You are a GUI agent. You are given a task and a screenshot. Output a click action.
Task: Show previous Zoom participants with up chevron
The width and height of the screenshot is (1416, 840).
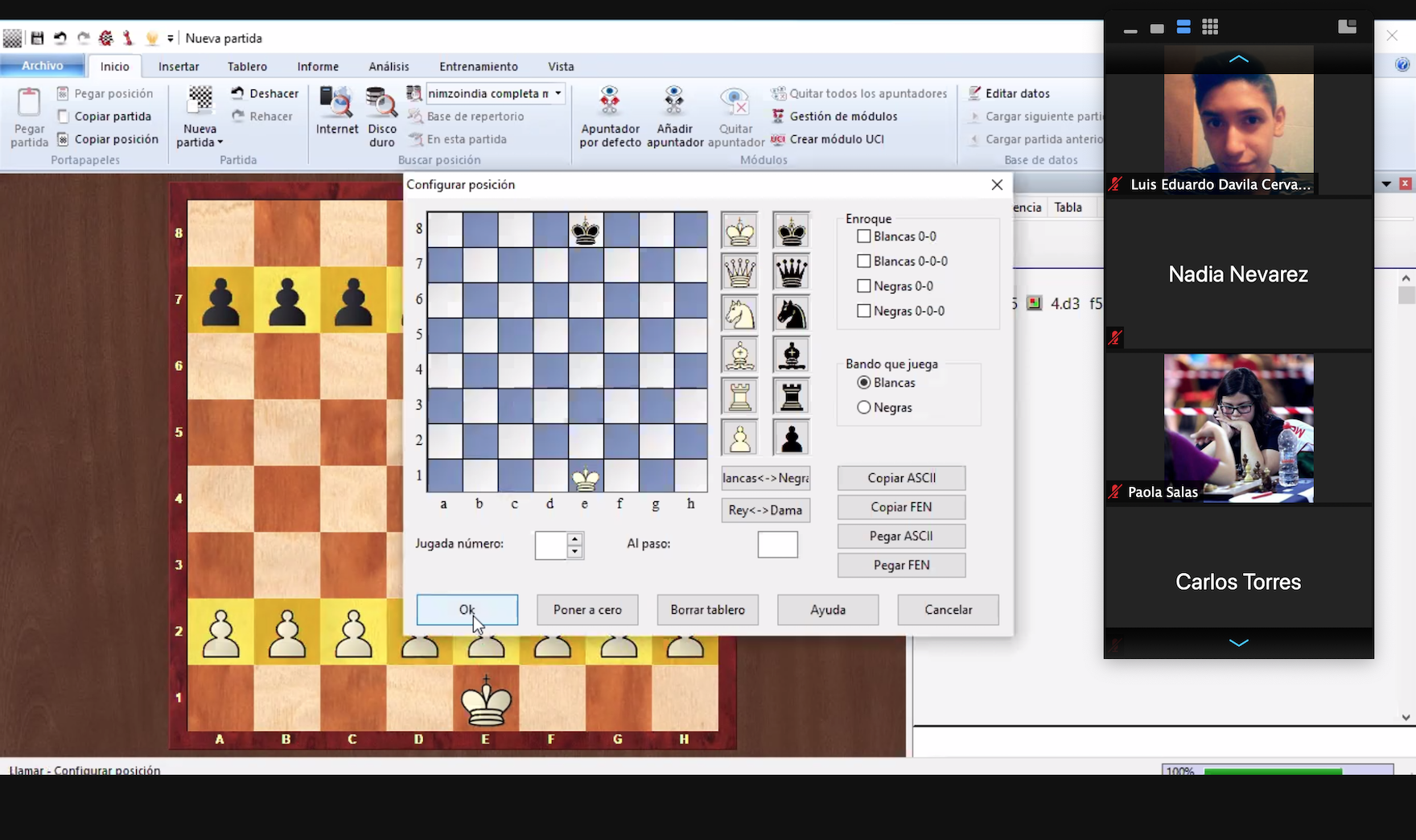pyautogui.click(x=1239, y=59)
